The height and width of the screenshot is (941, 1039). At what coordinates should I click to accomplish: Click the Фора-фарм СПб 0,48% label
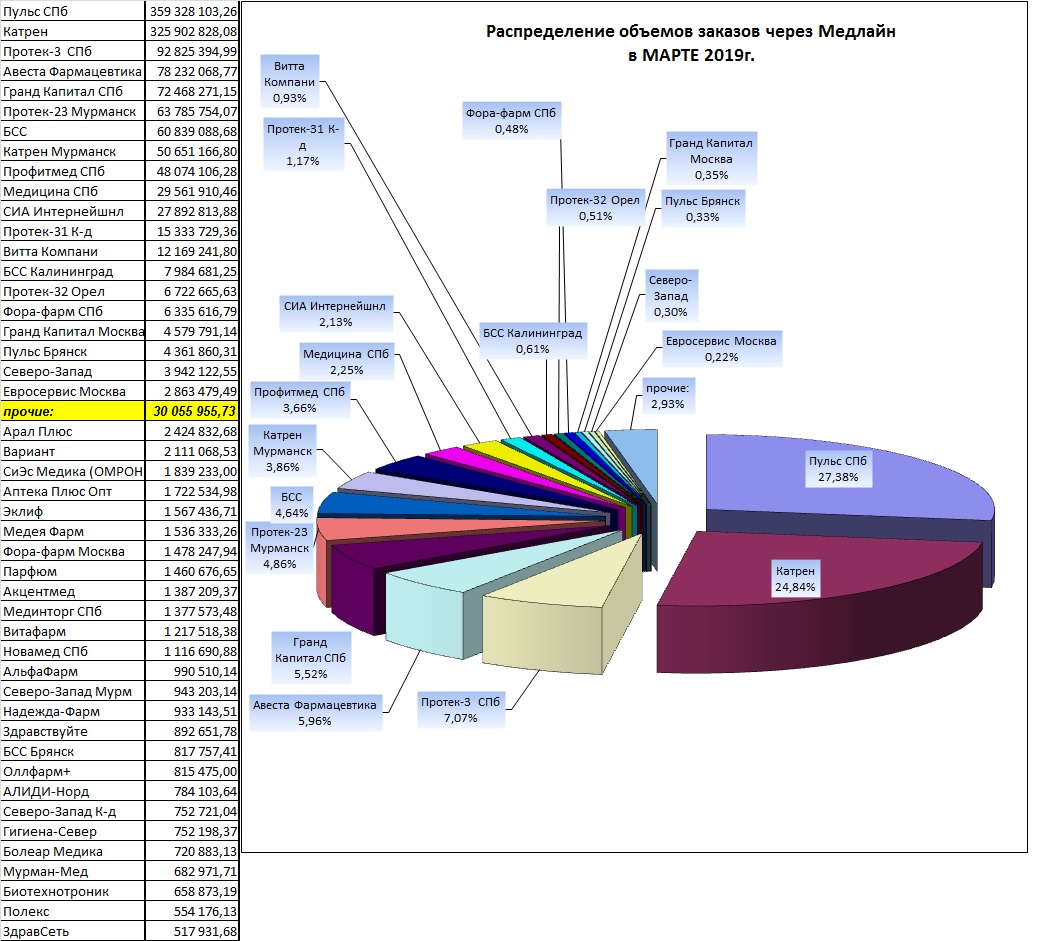pyautogui.click(x=511, y=121)
